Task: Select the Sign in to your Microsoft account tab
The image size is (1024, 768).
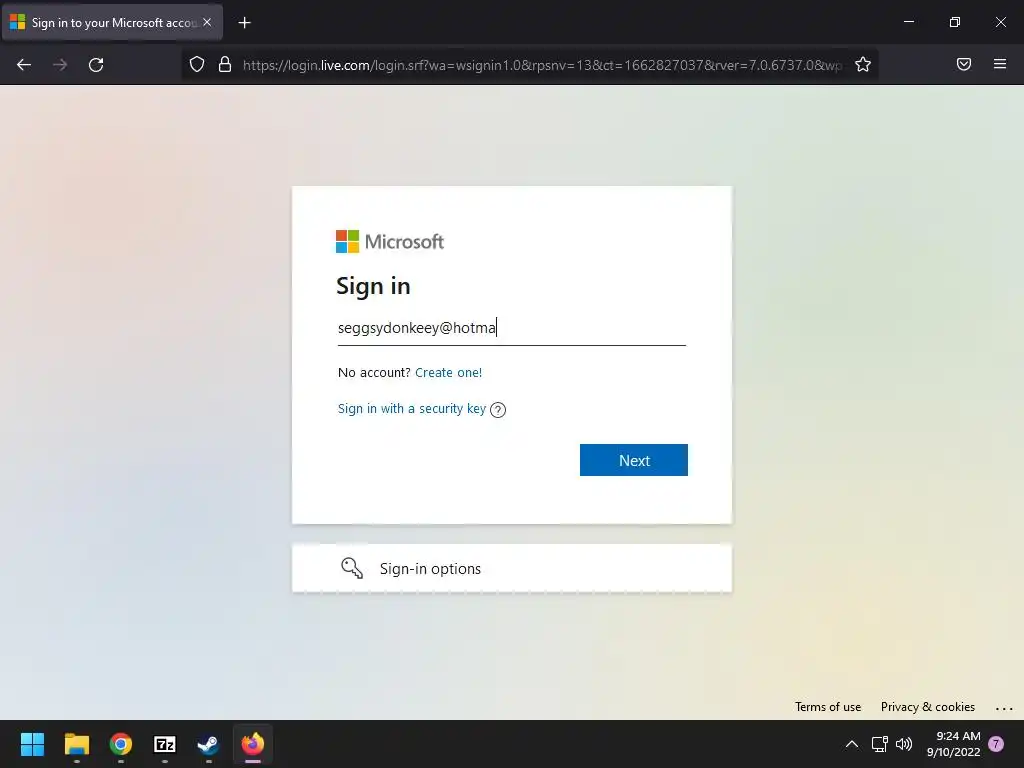Action: click(x=112, y=22)
